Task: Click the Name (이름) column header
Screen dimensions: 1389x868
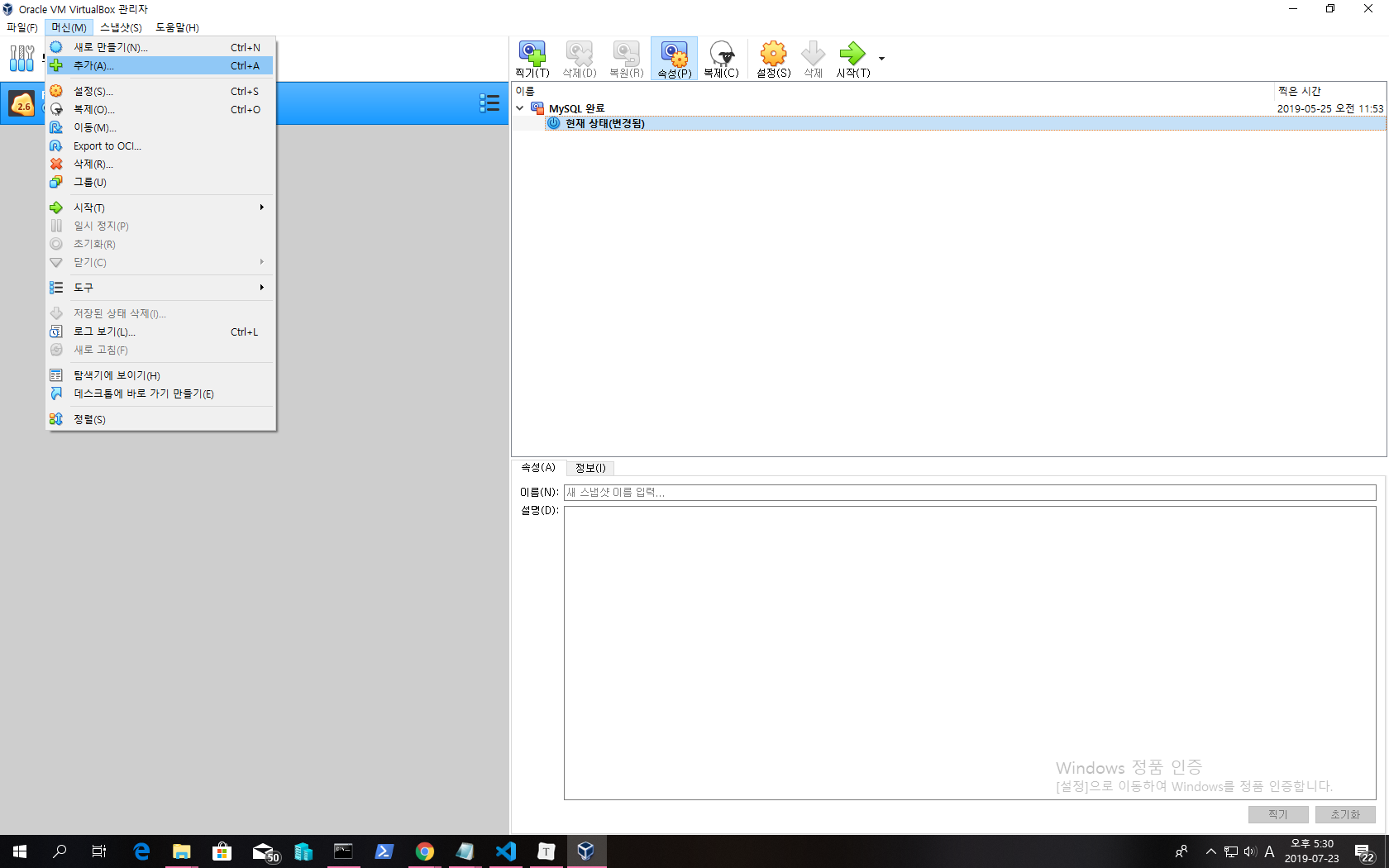Action: coord(893,91)
